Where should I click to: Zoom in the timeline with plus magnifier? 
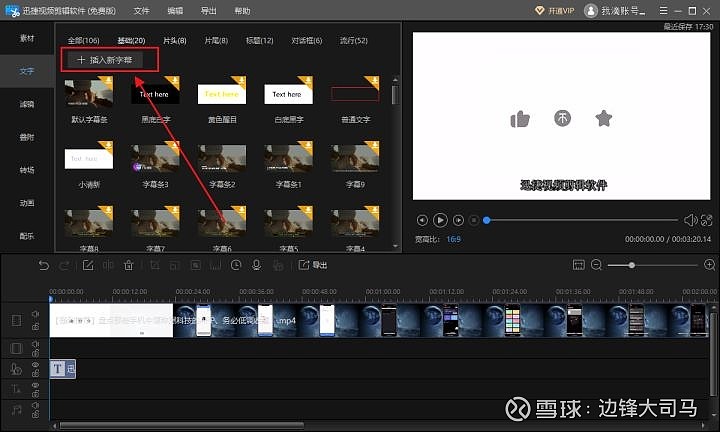[x=709, y=265]
